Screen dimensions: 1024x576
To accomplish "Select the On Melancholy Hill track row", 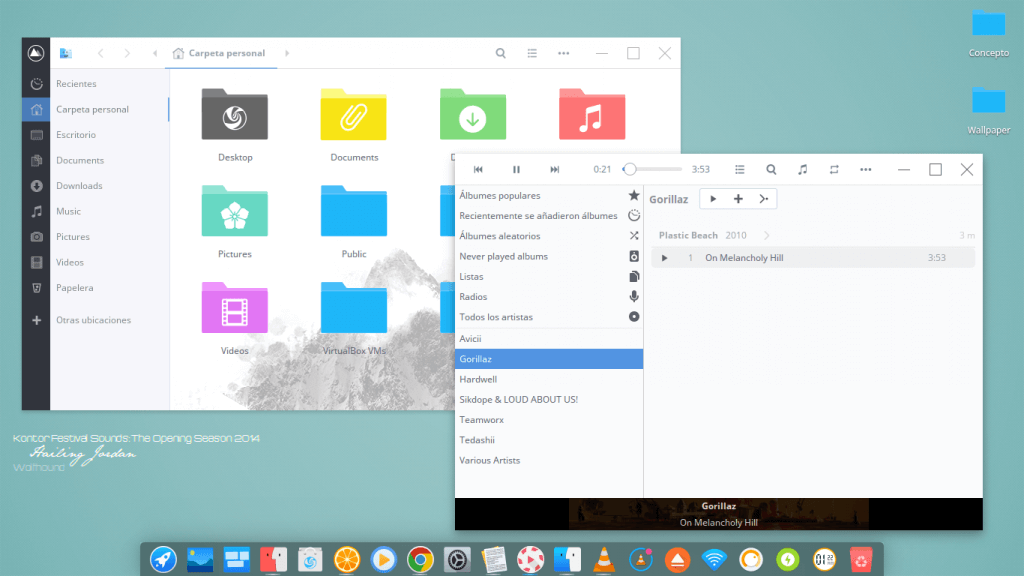I will pyautogui.click(x=813, y=257).
